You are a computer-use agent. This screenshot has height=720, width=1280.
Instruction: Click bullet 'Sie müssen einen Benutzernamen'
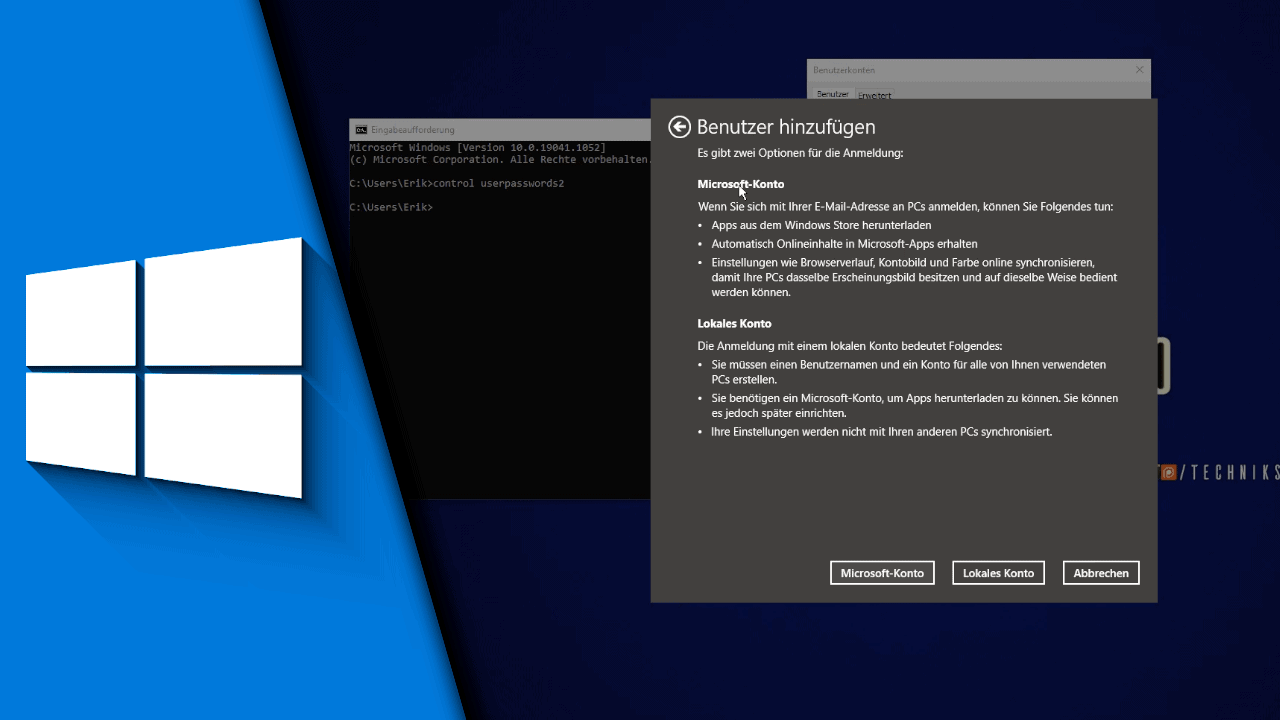(908, 372)
